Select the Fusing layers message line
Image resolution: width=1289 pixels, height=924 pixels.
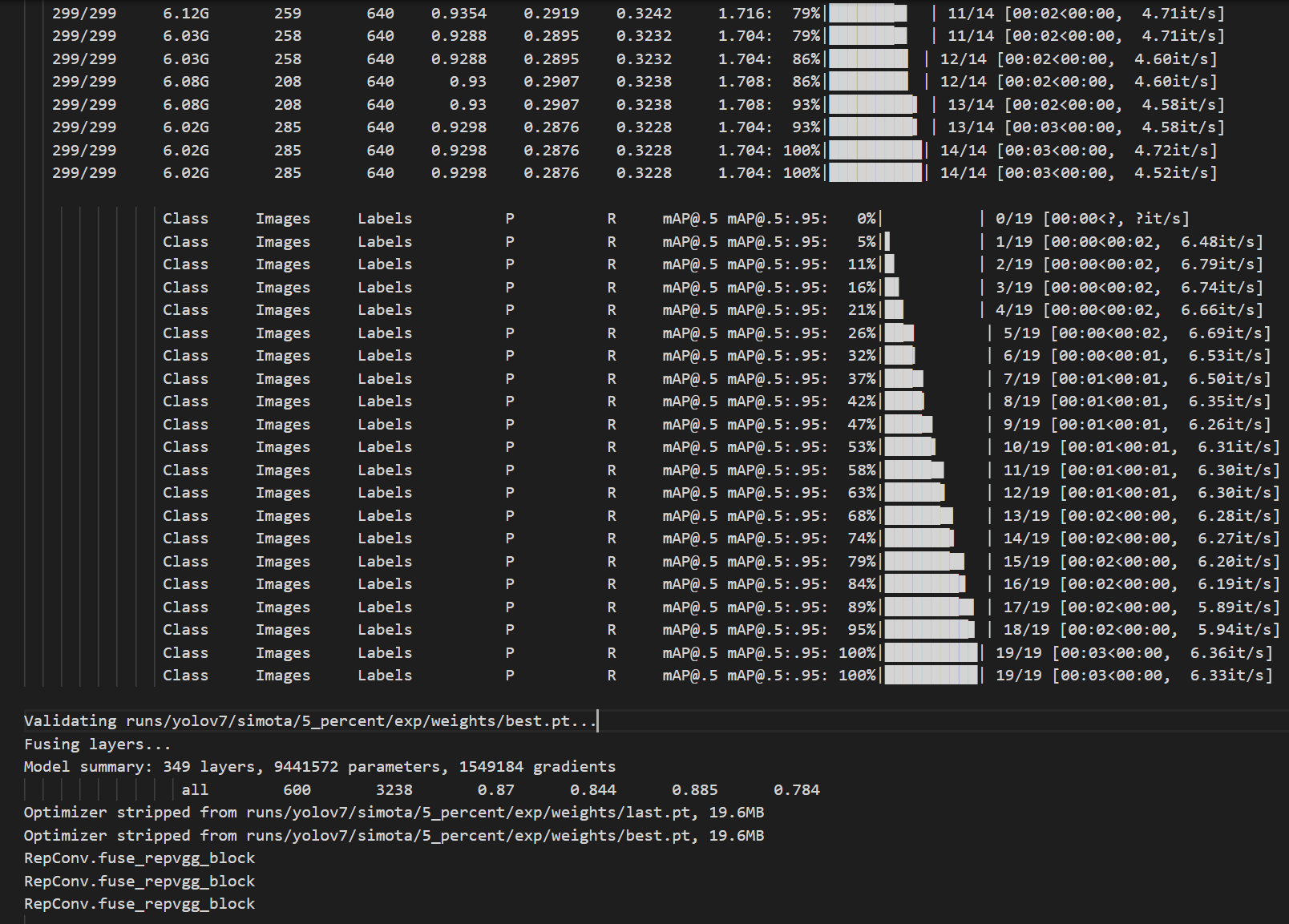coord(96,744)
